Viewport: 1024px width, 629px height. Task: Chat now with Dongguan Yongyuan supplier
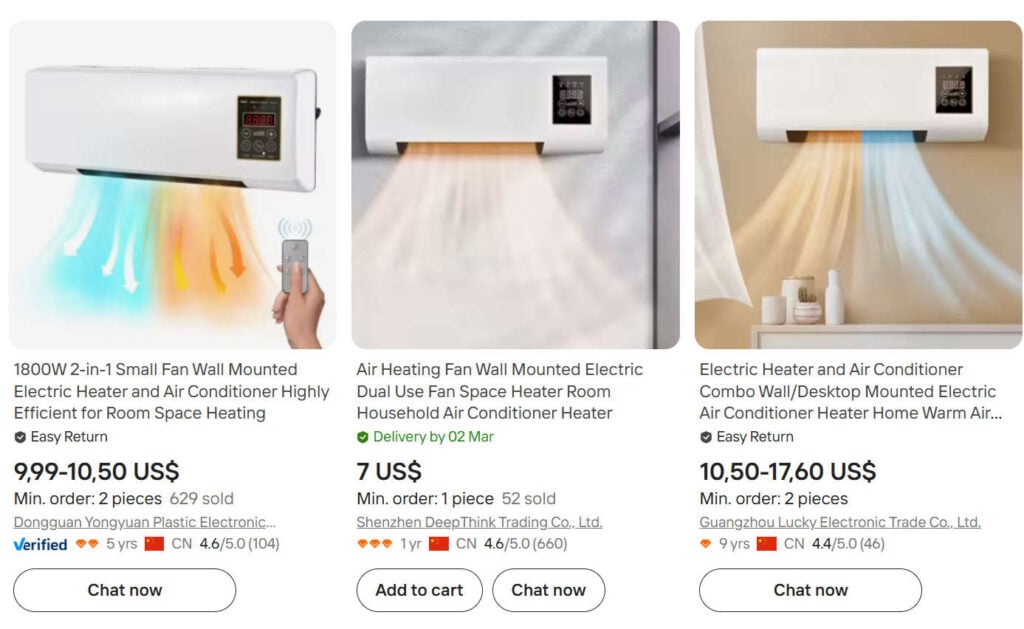[125, 590]
